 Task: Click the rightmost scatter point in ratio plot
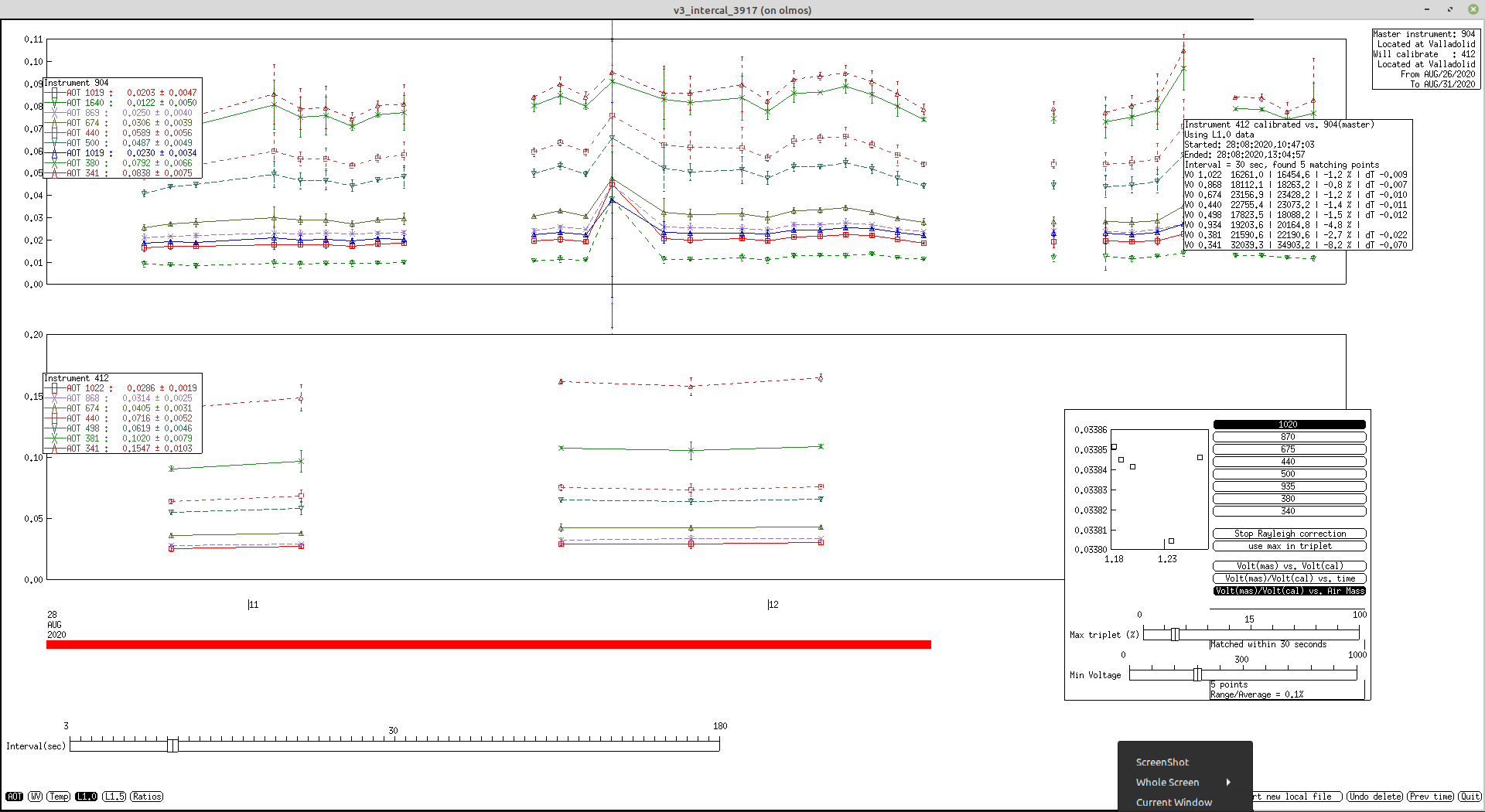tap(1200, 458)
